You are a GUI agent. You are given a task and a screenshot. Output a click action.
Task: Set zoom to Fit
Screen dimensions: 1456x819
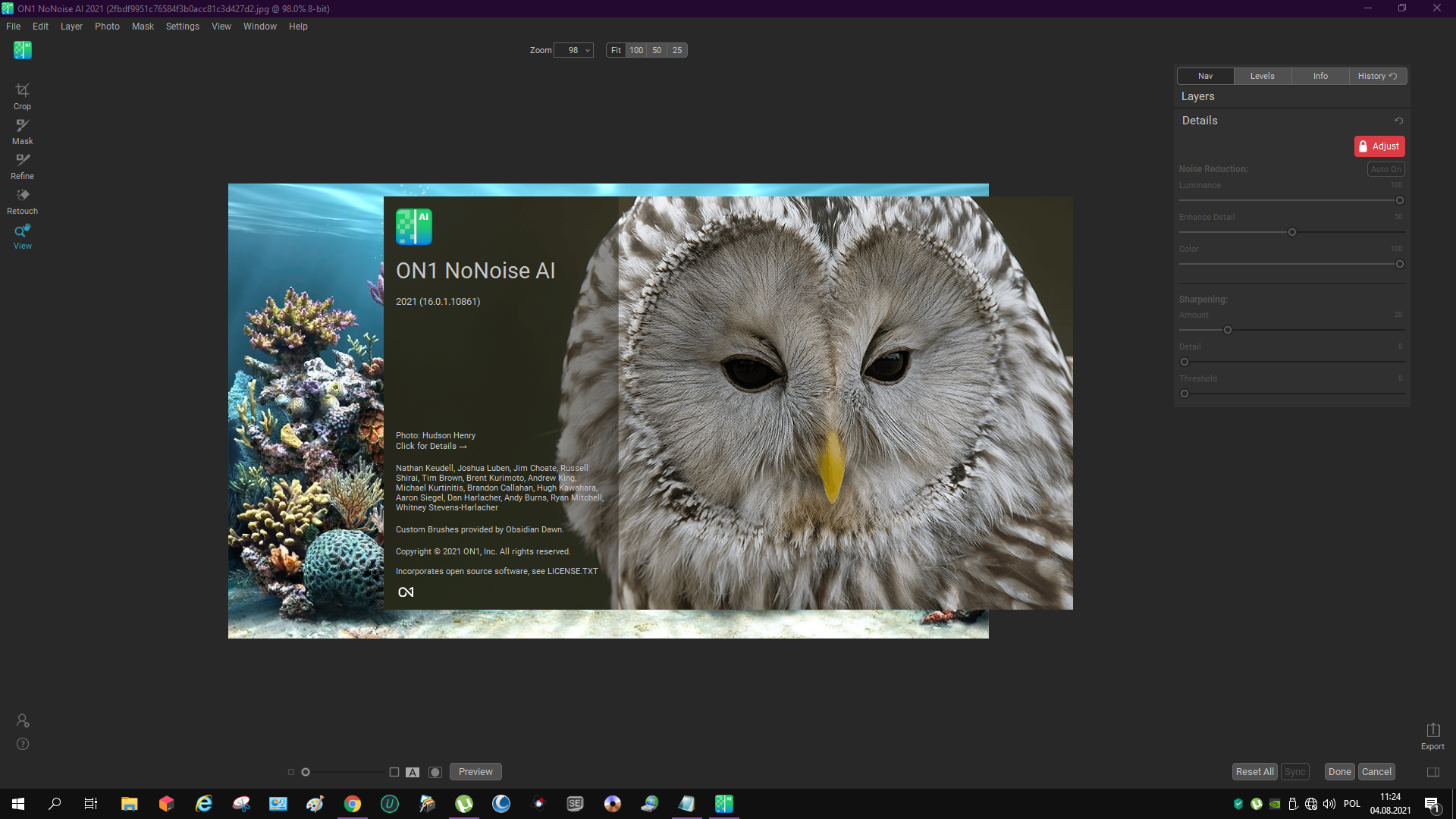pos(616,50)
